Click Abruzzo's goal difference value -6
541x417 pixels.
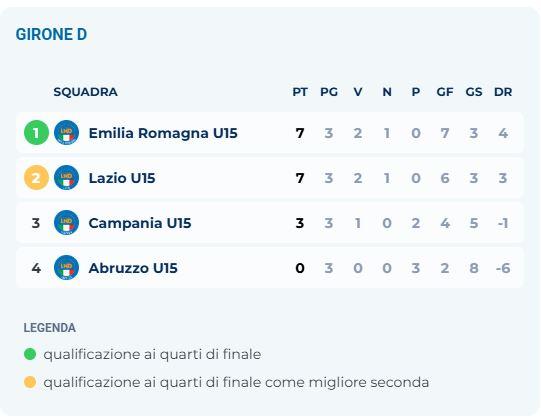[x=503, y=268]
